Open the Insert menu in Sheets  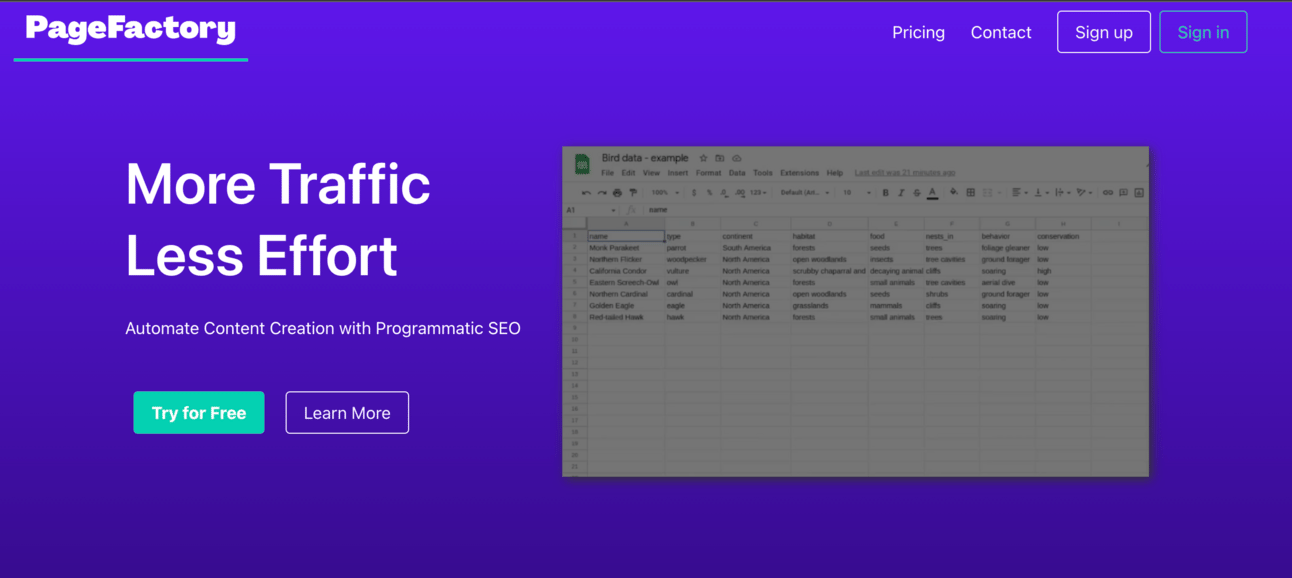[x=678, y=173]
